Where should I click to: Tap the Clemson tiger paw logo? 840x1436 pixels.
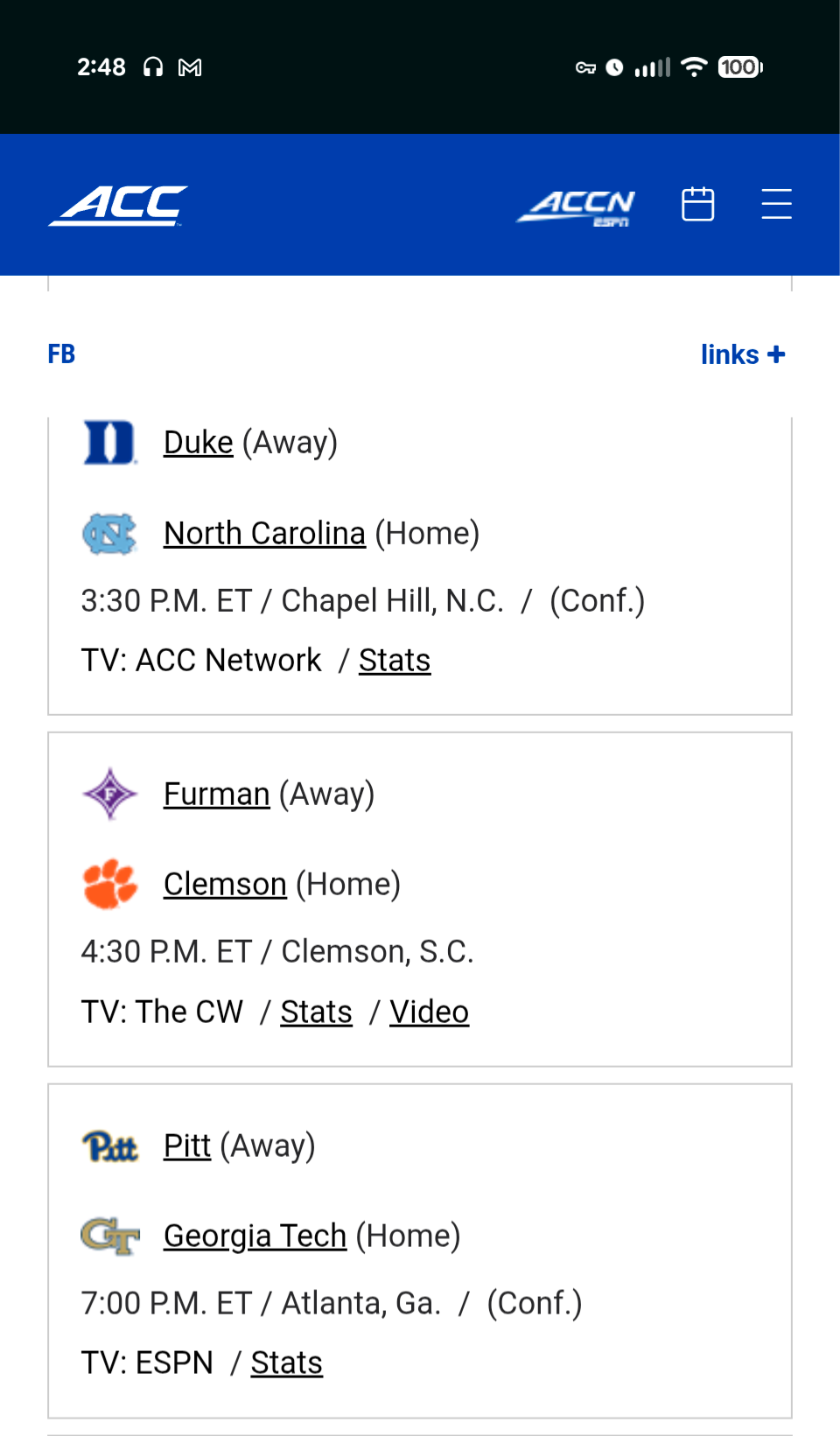pos(109,884)
